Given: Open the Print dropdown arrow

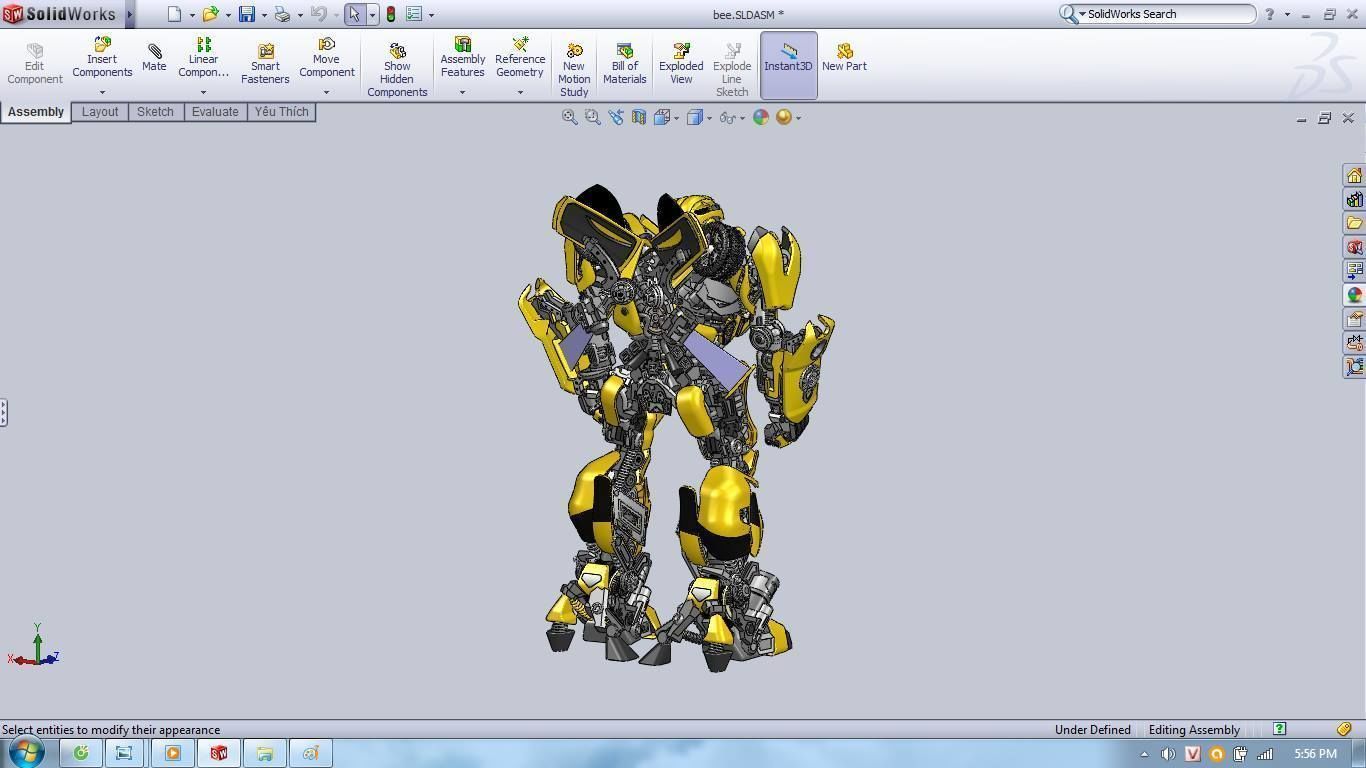Looking at the screenshot, I should pos(300,15).
